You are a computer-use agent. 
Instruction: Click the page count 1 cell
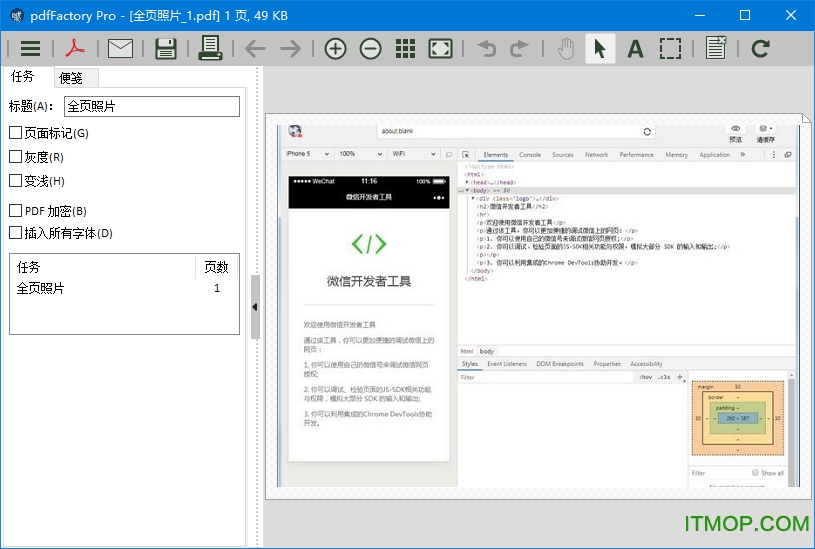pyautogui.click(x=217, y=288)
